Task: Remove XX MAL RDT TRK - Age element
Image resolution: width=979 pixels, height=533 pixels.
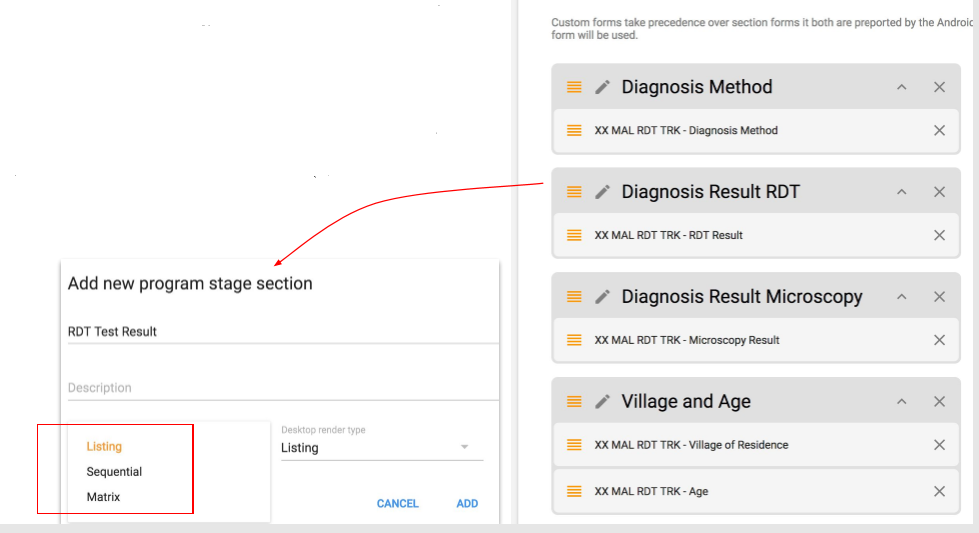Action: [x=939, y=491]
